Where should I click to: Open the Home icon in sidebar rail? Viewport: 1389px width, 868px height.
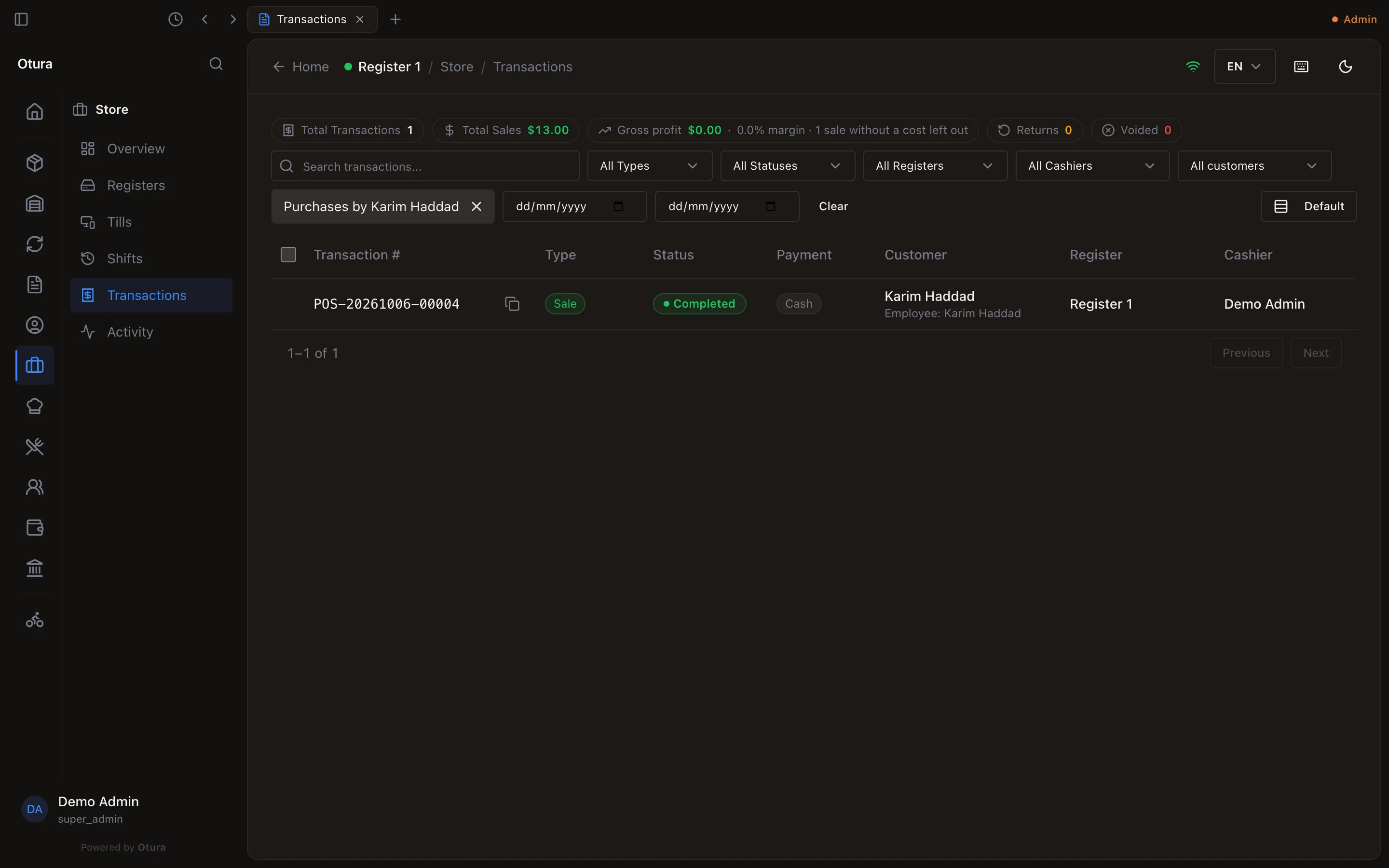[34, 111]
